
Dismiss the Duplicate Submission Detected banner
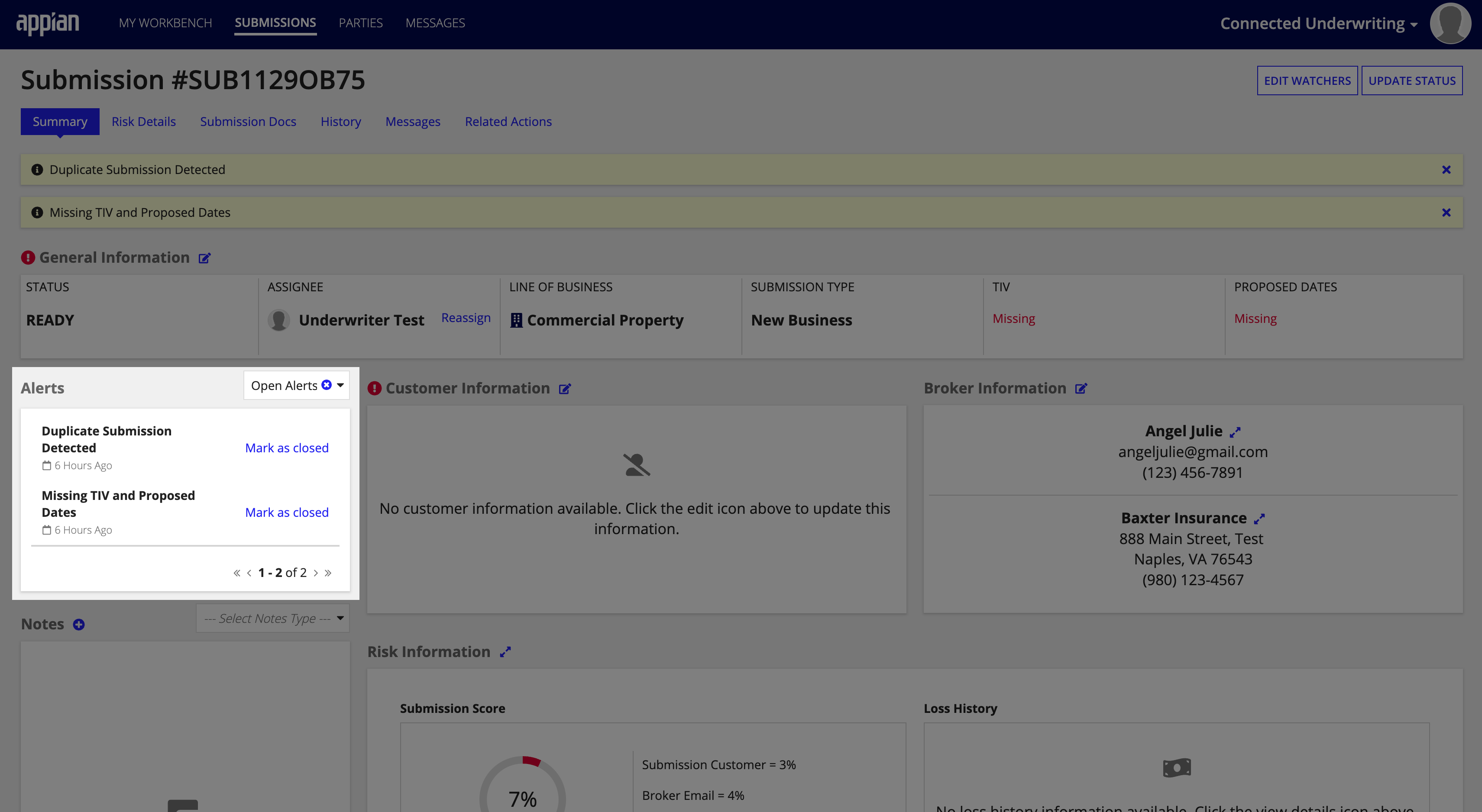pyautogui.click(x=1446, y=170)
